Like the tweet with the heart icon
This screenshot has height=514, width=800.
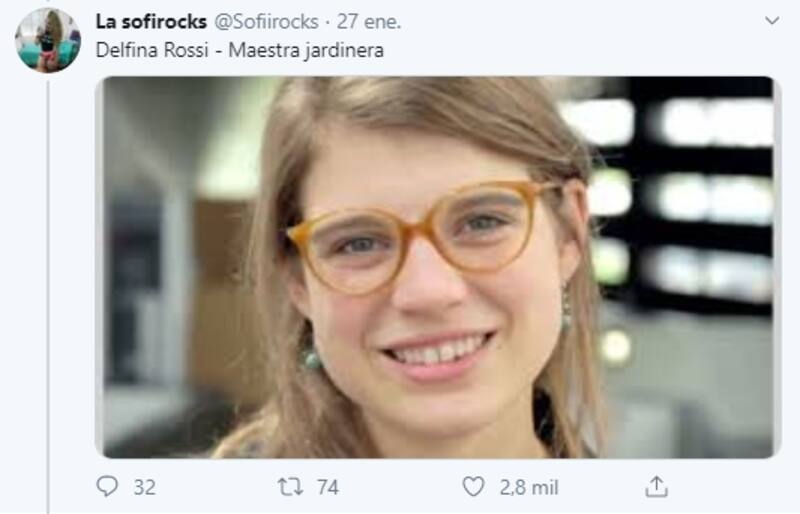coord(473,486)
